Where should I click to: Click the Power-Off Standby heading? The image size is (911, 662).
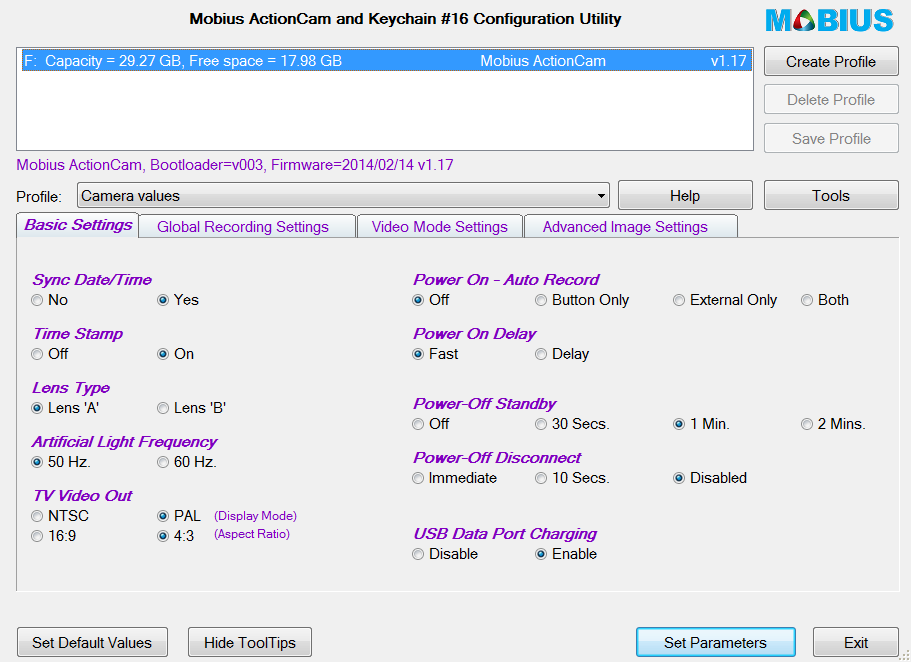(485, 403)
